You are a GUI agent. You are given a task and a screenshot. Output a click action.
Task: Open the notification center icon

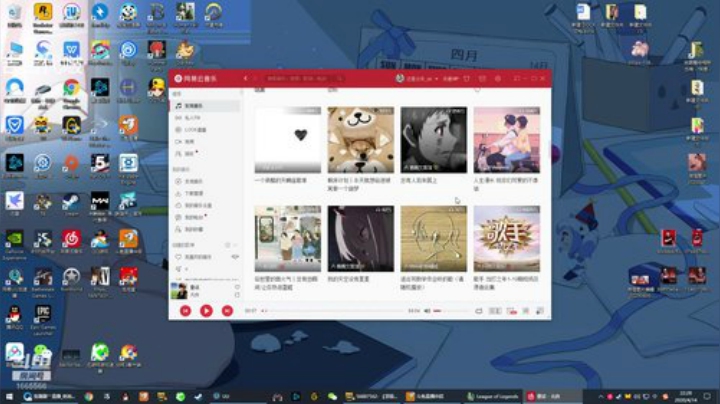click(708, 396)
